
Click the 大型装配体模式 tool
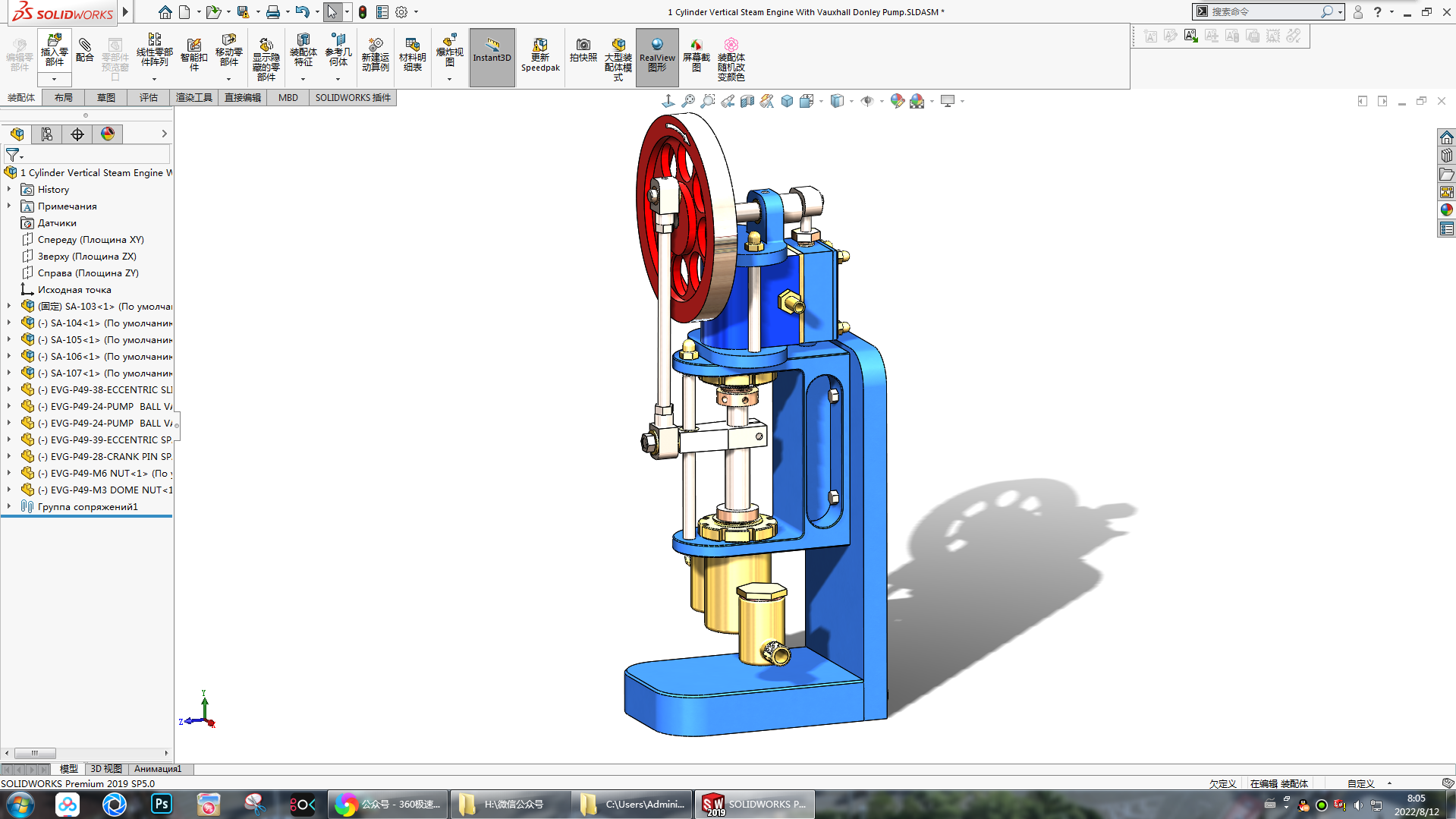click(x=618, y=59)
